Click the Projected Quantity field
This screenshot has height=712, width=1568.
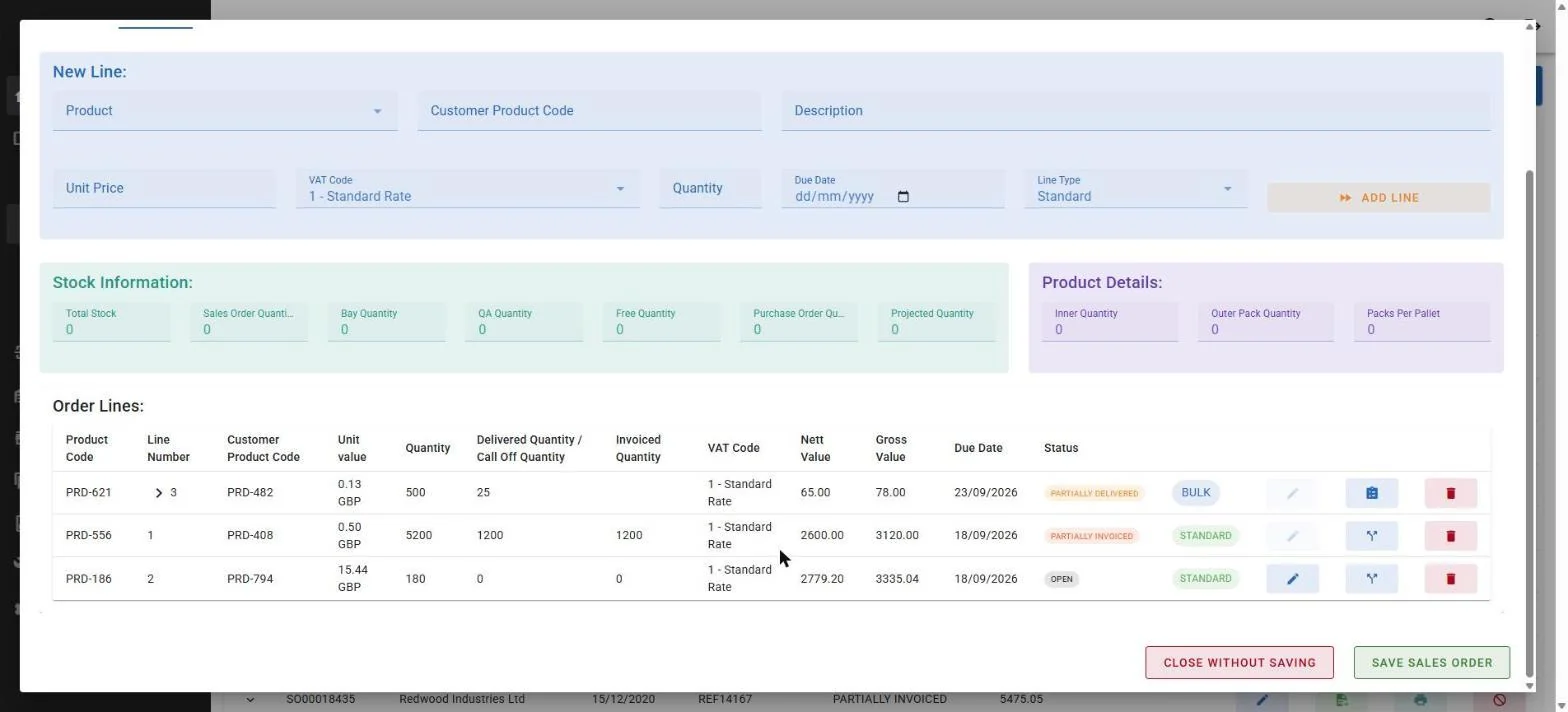(x=936, y=323)
